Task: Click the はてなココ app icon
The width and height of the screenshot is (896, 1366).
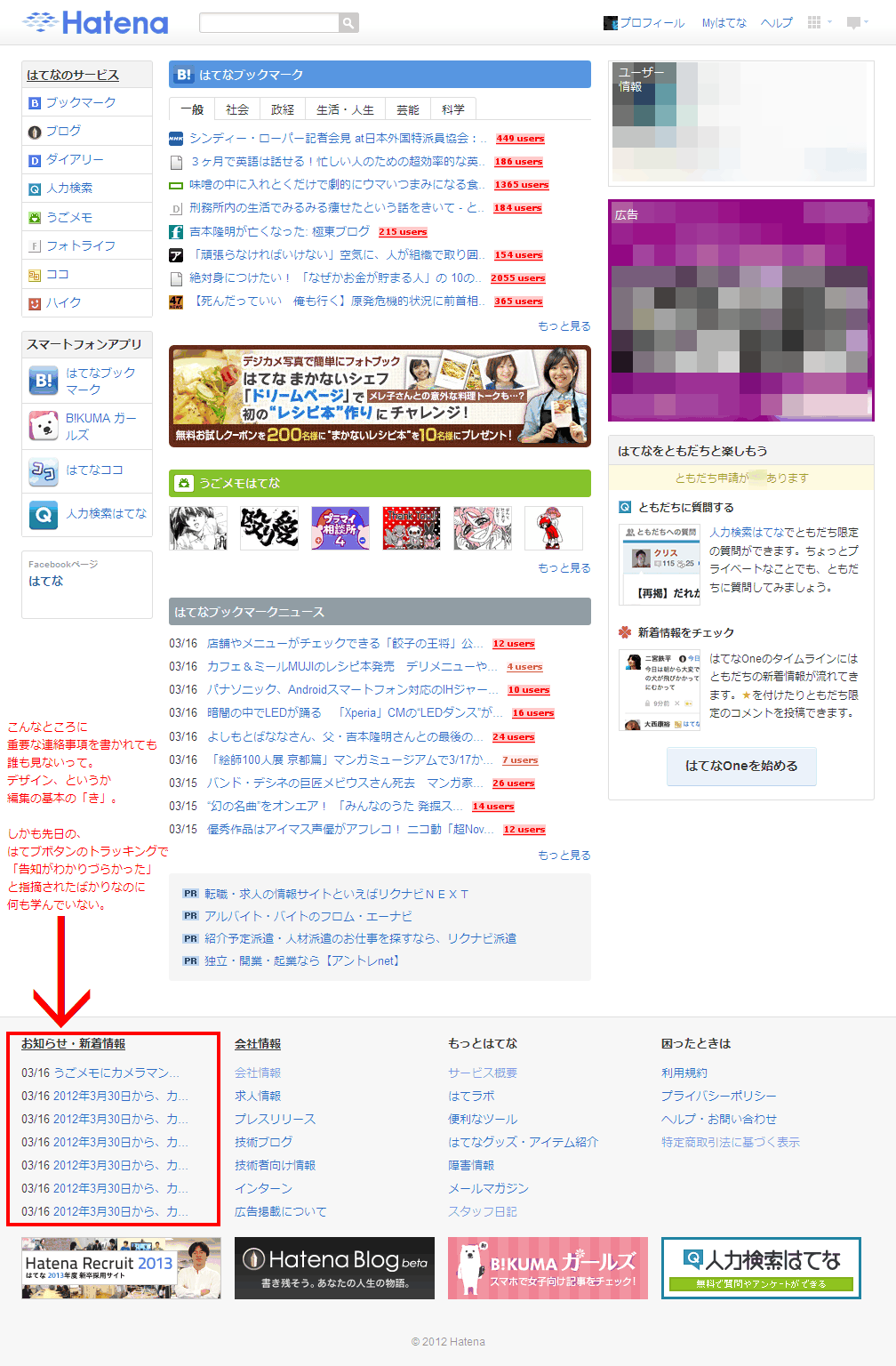Action: click(x=44, y=471)
